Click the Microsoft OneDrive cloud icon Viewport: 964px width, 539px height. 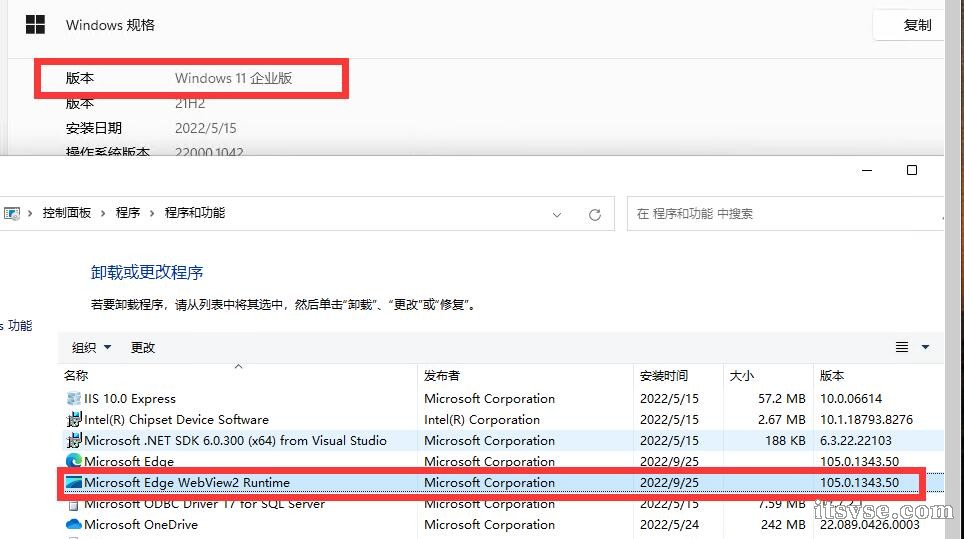74,524
